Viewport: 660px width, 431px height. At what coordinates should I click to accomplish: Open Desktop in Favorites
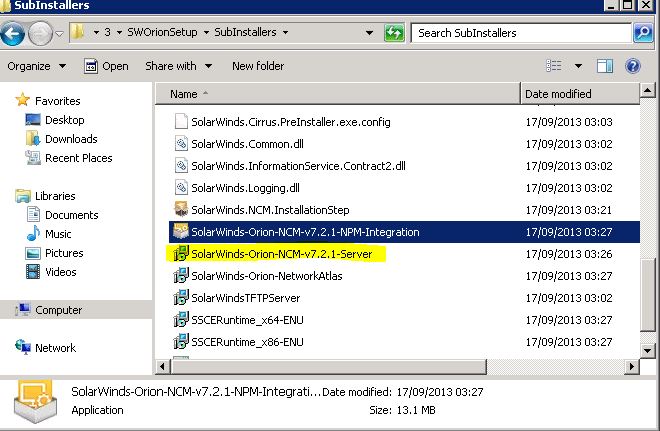tap(65, 120)
